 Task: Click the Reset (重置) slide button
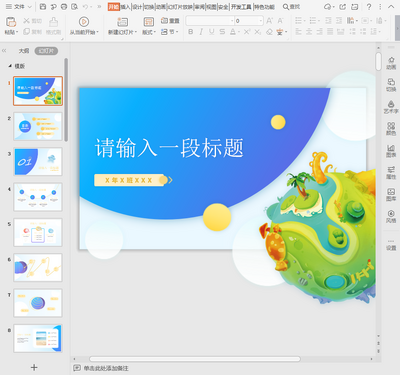tap(170, 21)
